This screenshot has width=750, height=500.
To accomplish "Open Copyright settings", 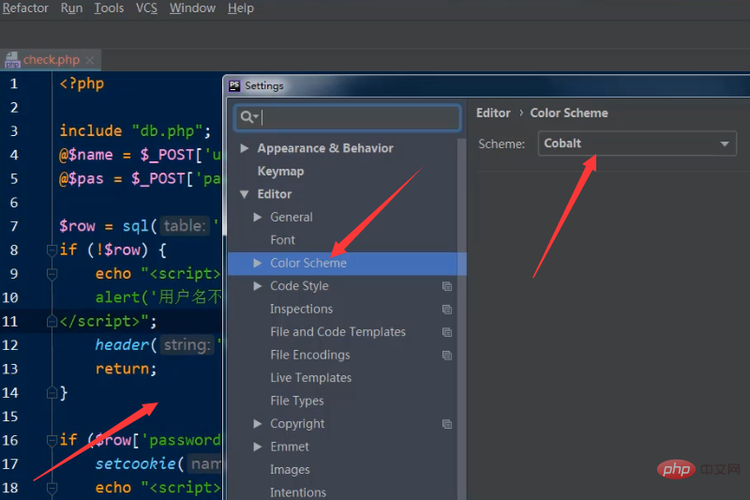I will point(297,424).
